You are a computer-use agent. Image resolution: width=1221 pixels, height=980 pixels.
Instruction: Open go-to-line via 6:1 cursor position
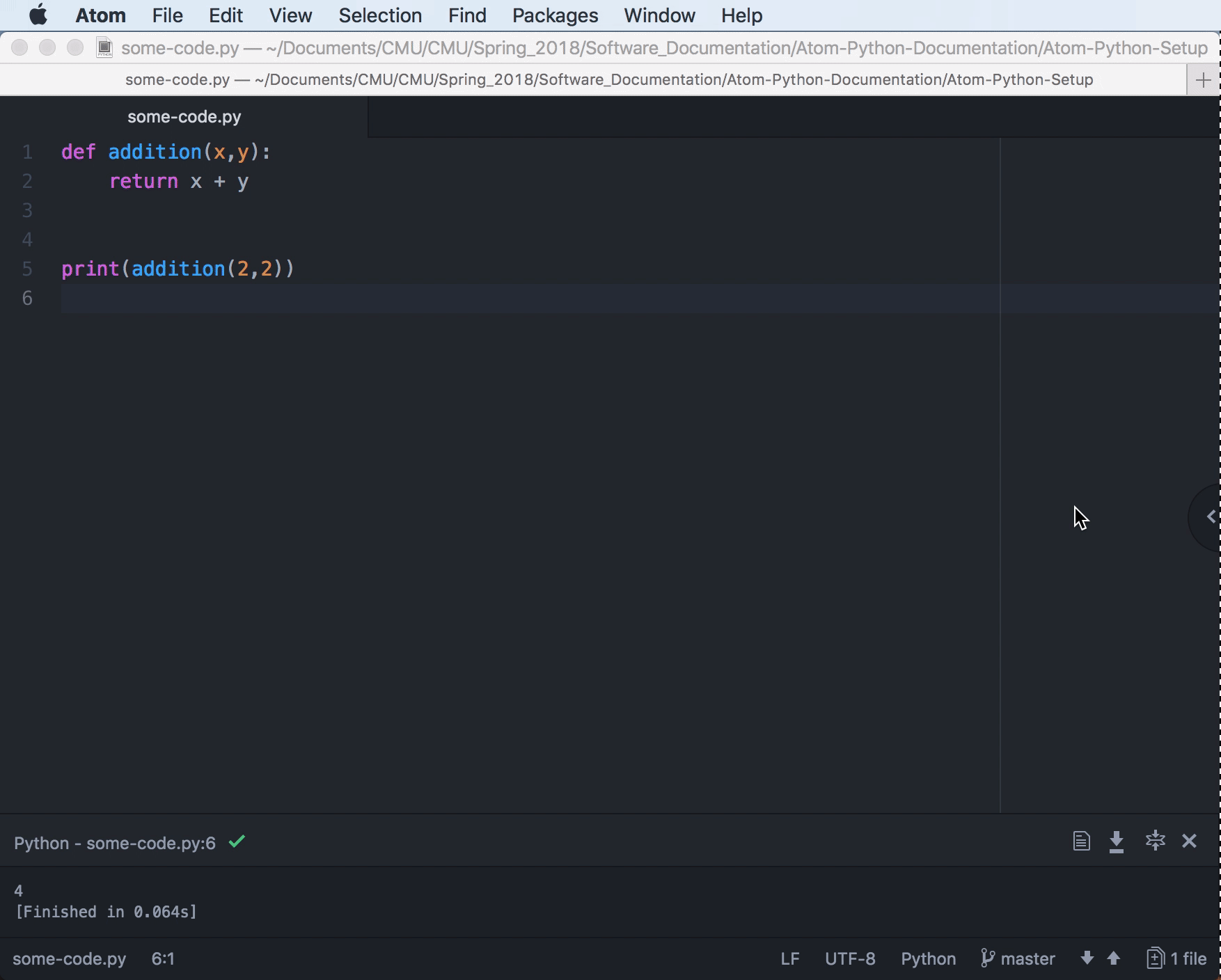coord(163,958)
